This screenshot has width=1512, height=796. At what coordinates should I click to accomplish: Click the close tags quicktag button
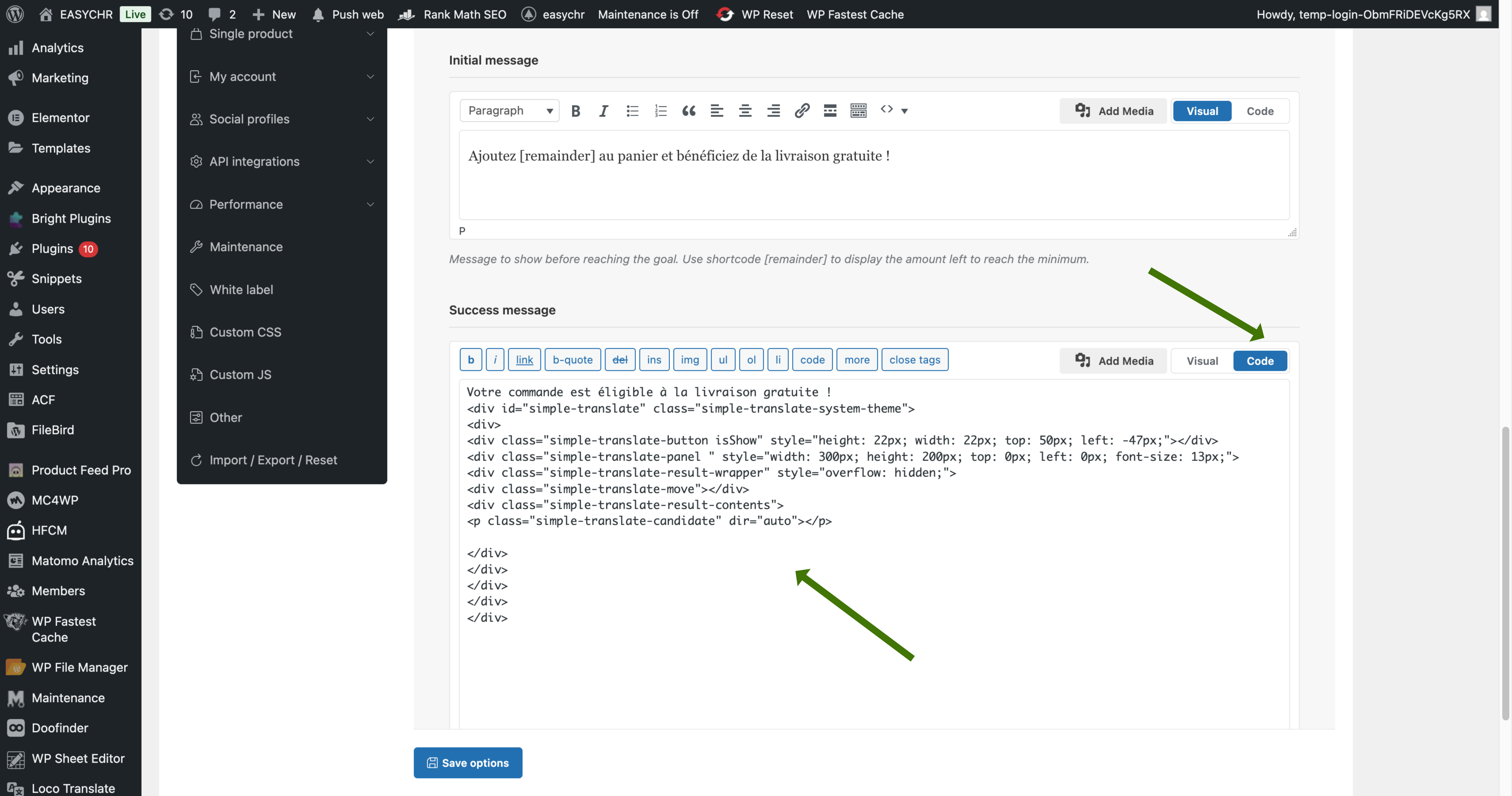coord(914,360)
